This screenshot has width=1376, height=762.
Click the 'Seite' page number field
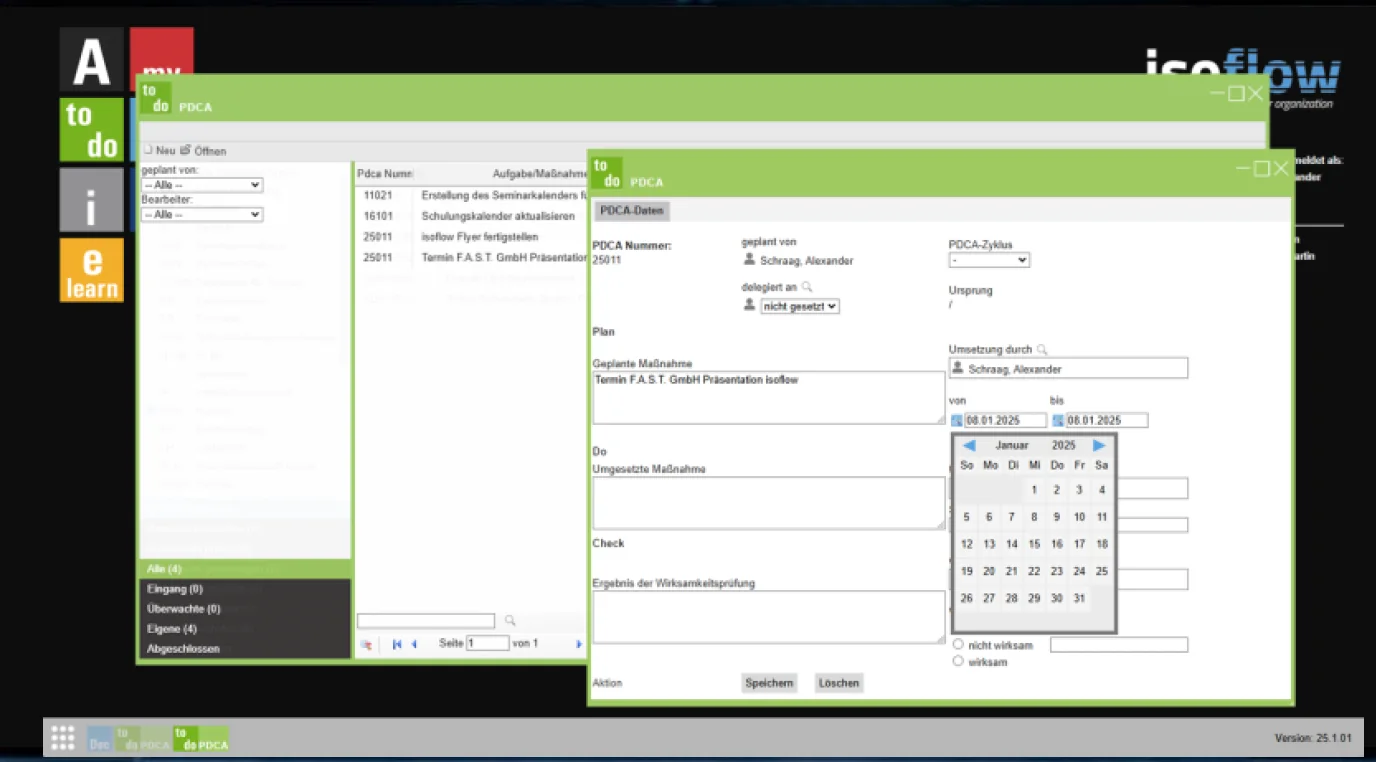(x=488, y=643)
